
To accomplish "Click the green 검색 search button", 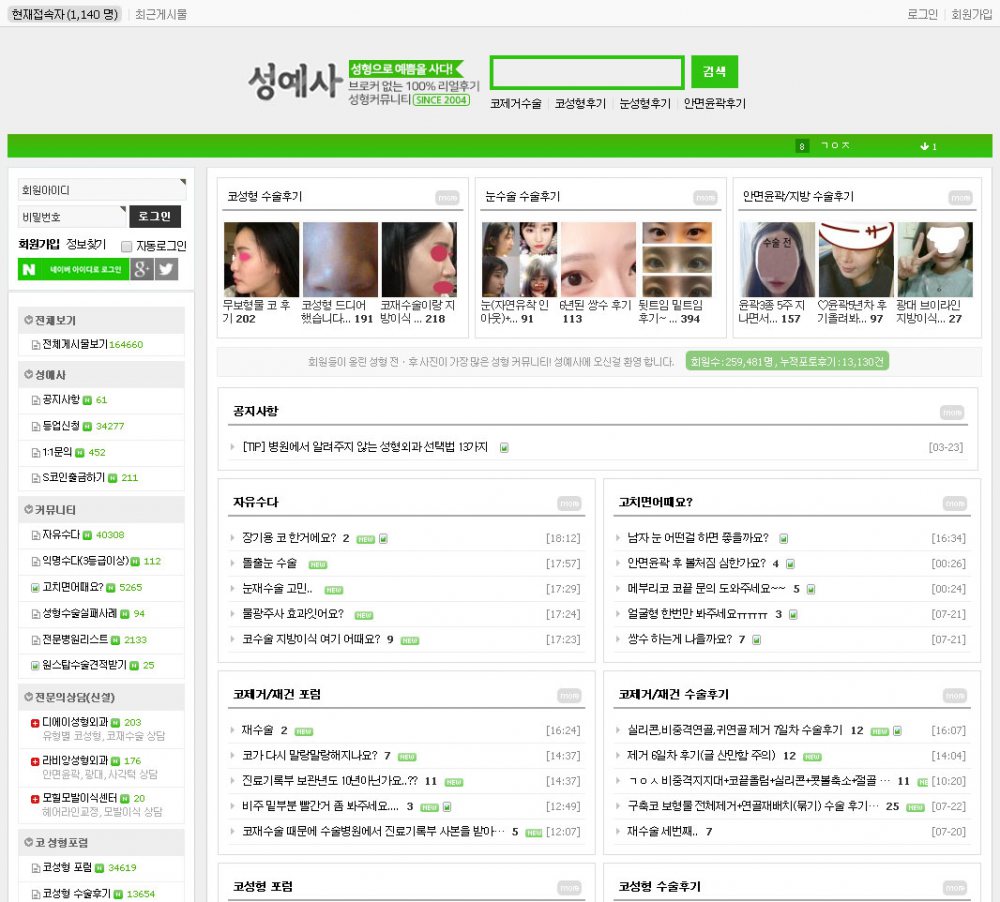I will coord(714,71).
